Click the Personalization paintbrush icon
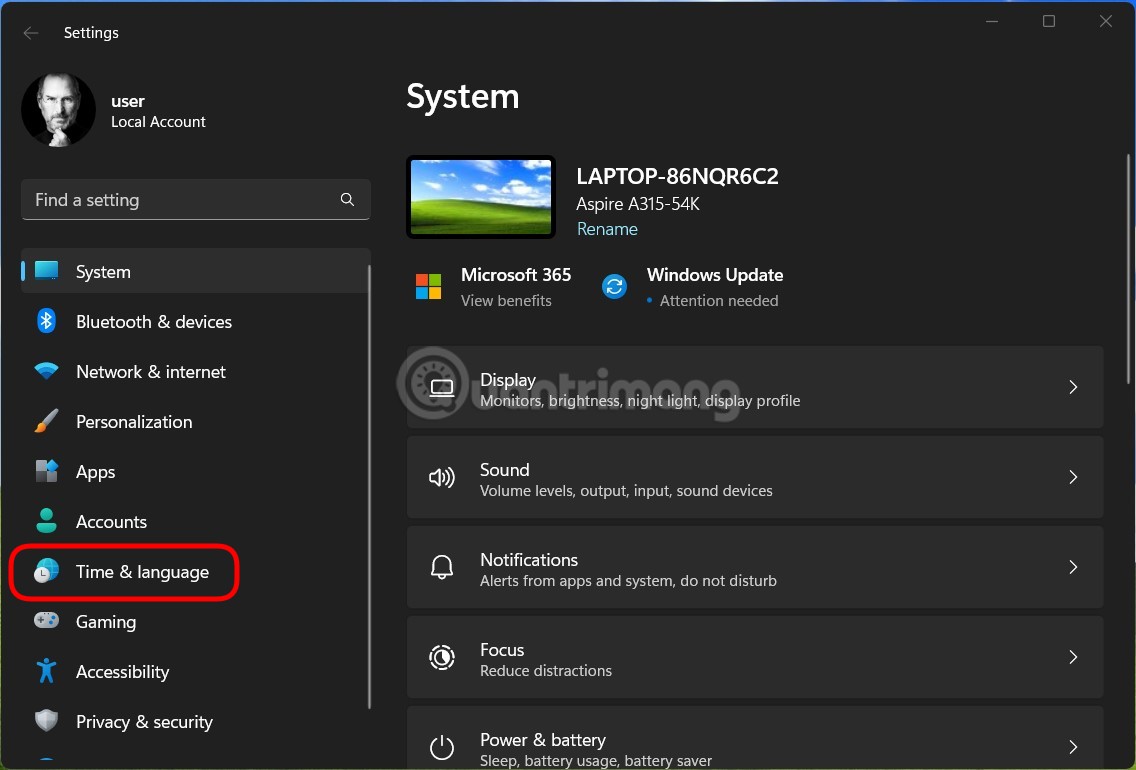Image resolution: width=1136 pixels, height=770 pixels. pyautogui.click(x=46, y=421)
